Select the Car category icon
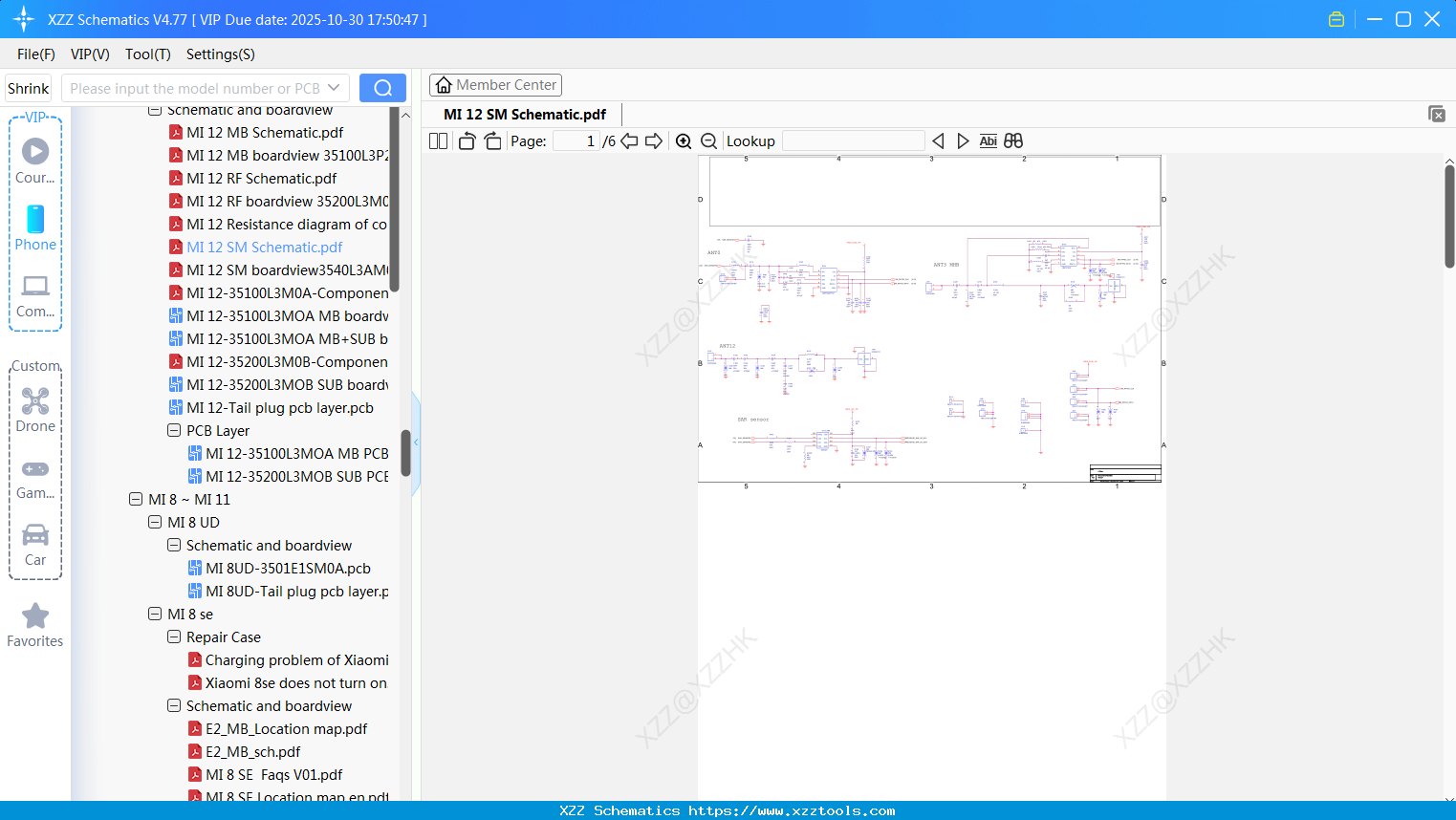 pyautogui.click(x=35, y=545)
